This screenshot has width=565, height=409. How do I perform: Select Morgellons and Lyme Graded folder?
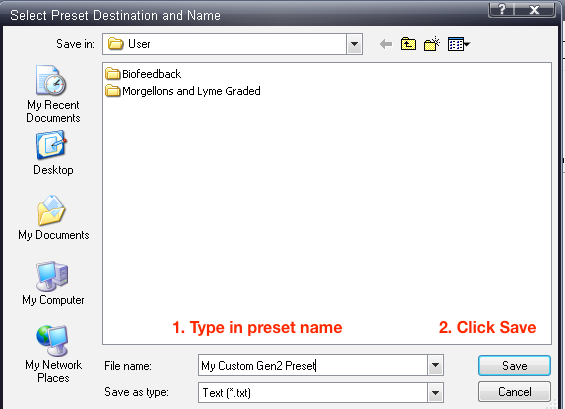click(183, 91)
